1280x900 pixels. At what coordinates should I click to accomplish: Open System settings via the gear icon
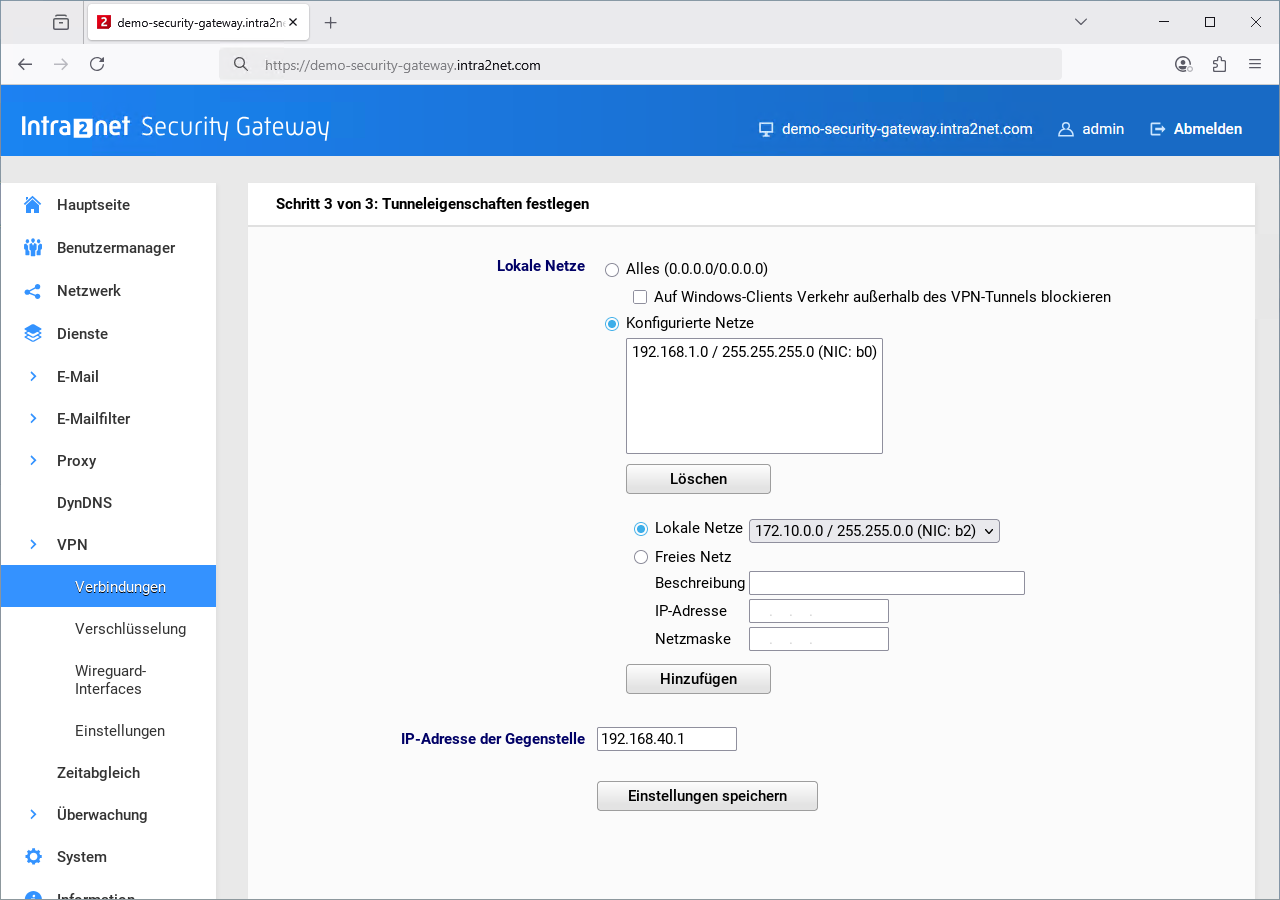tap(31, 856)
